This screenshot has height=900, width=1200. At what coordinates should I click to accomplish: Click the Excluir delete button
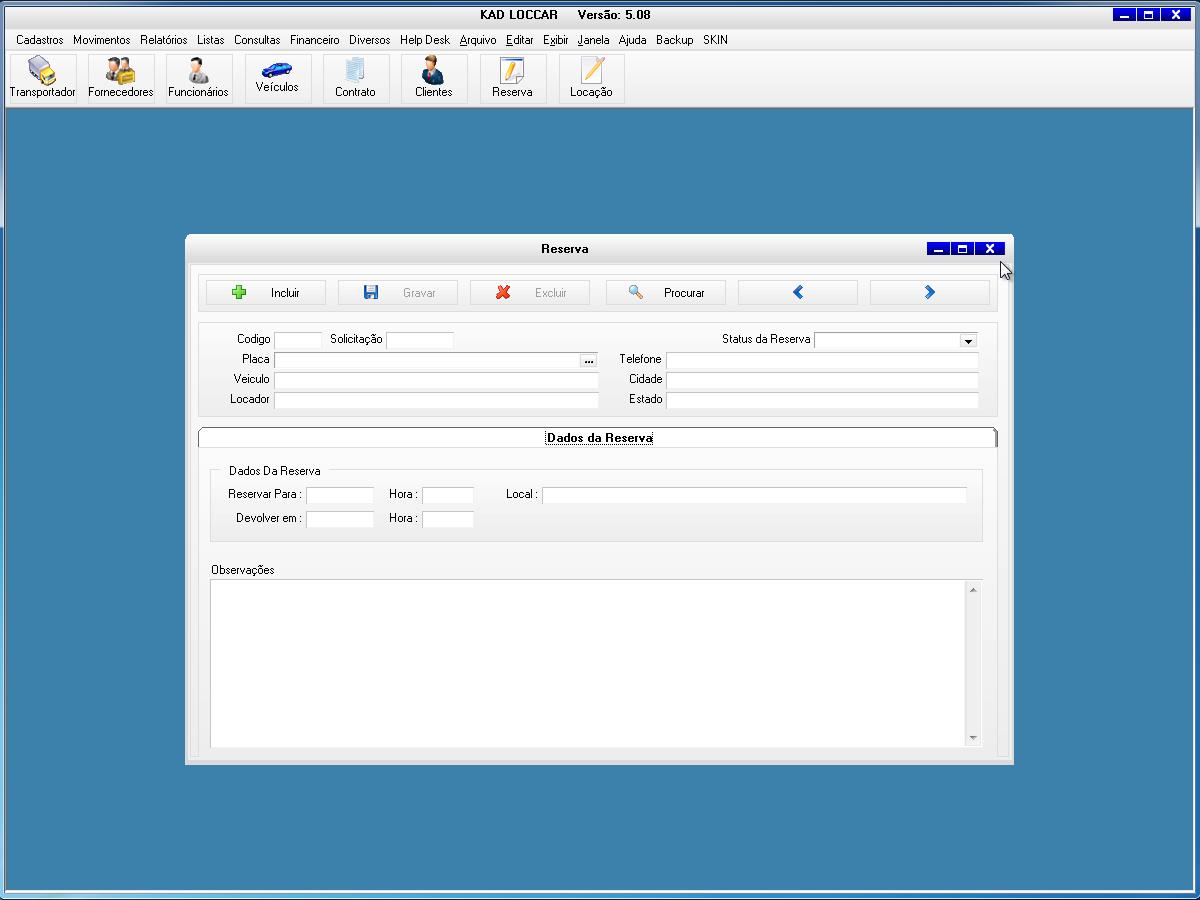click(530, 292)
